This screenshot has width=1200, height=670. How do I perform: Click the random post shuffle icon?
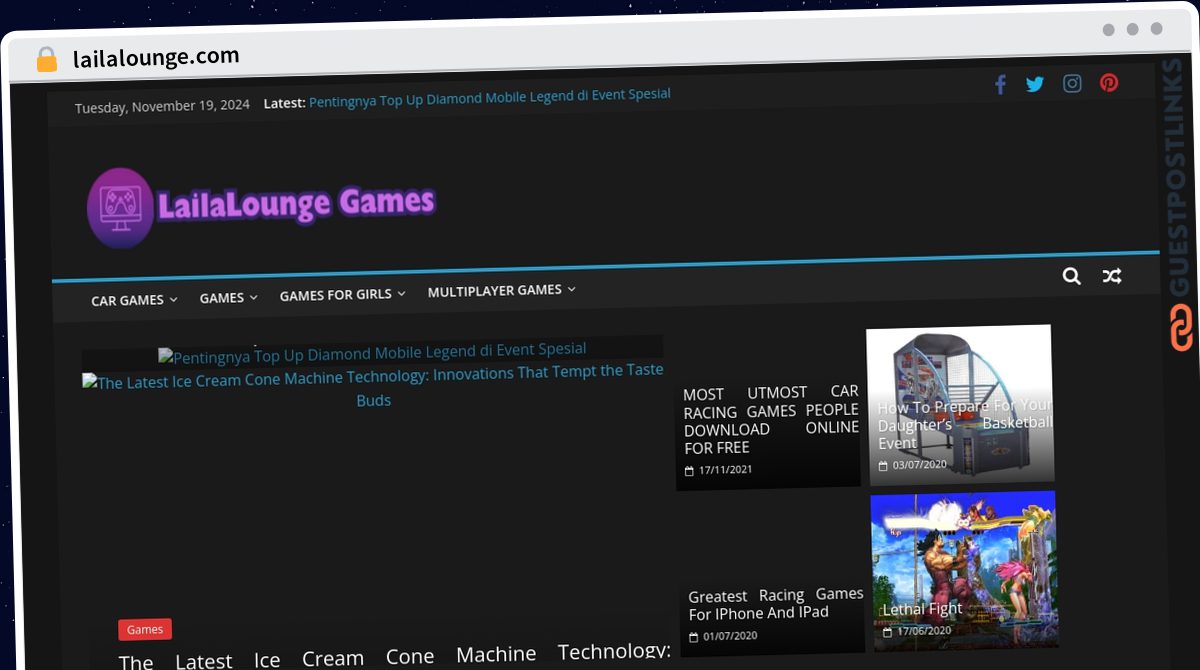[x=1111, y=276]
